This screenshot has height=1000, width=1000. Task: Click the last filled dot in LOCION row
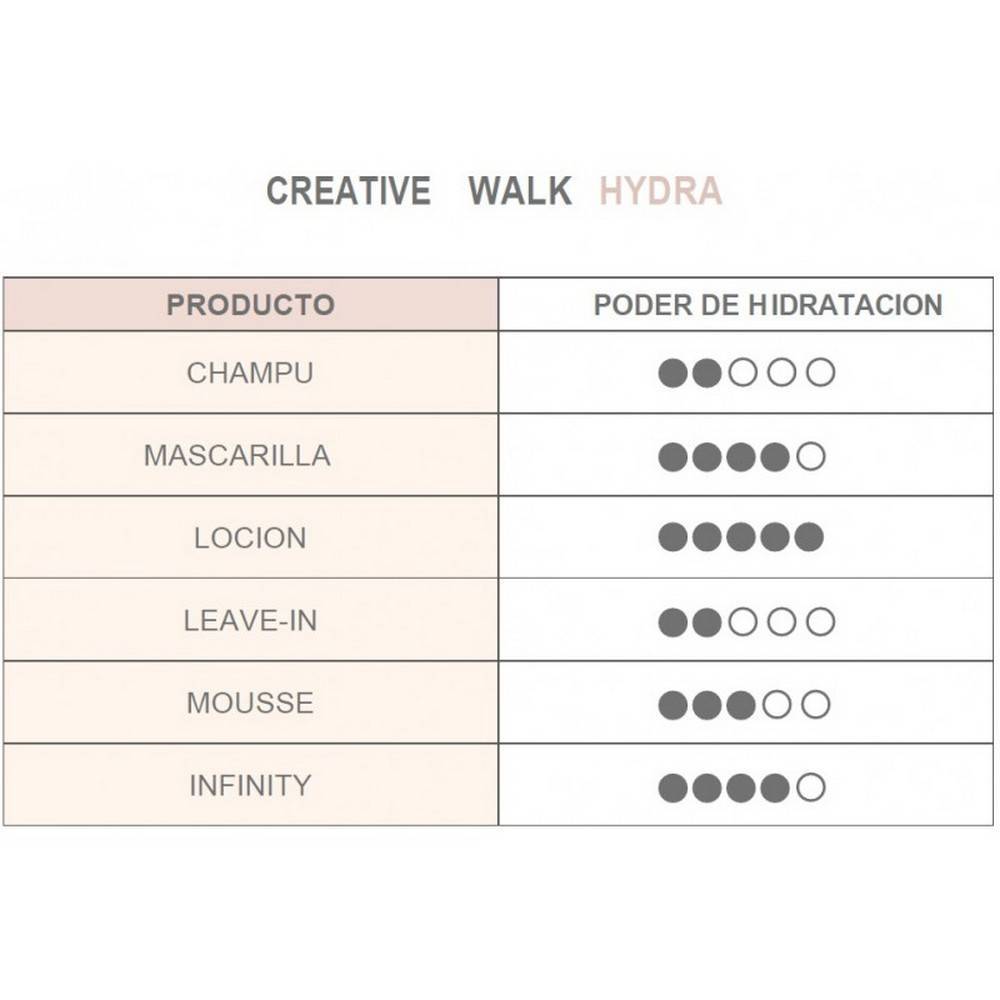(809, 538)
